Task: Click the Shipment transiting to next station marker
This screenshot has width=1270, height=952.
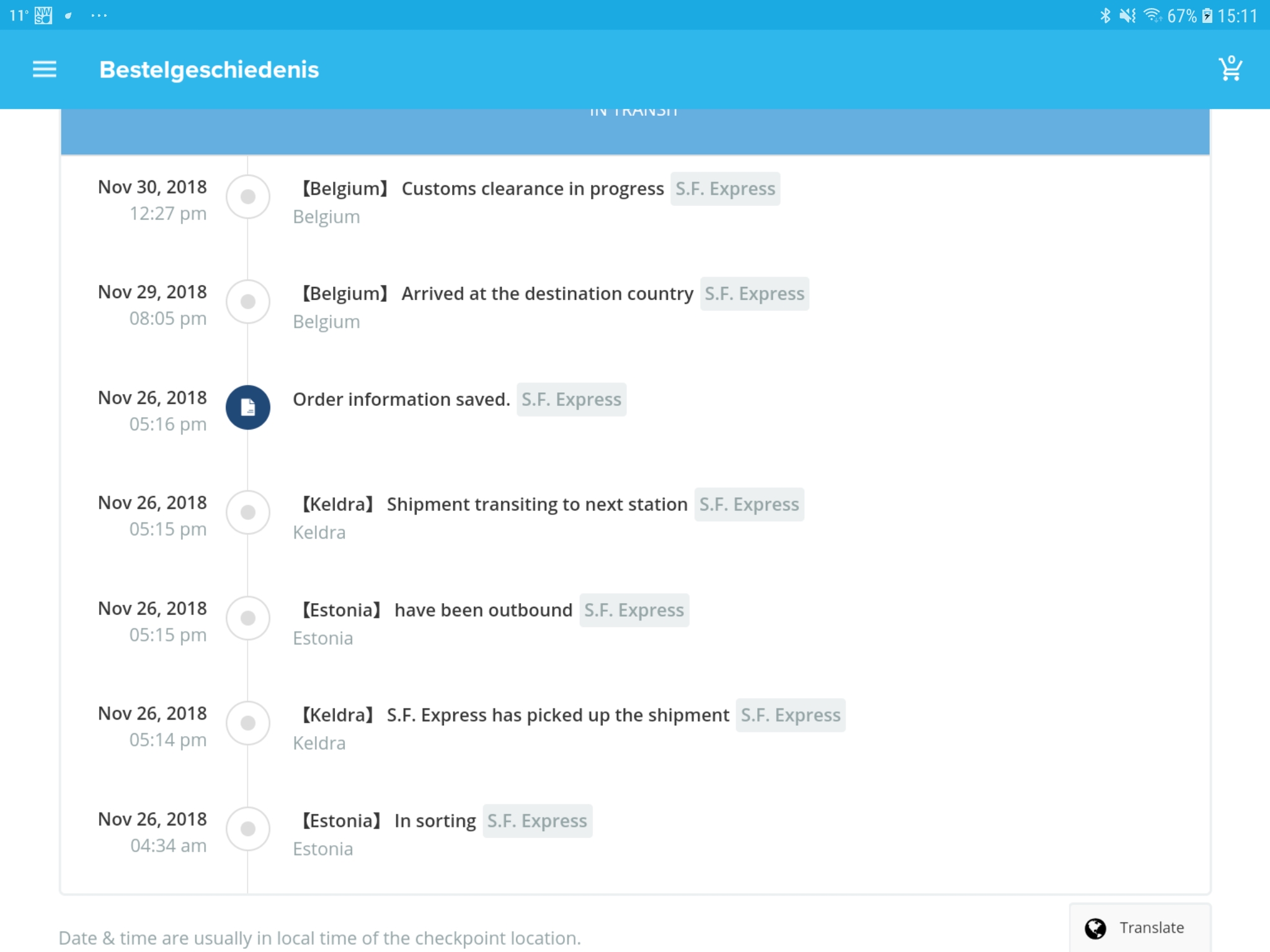Action: (x=248, y=513)
